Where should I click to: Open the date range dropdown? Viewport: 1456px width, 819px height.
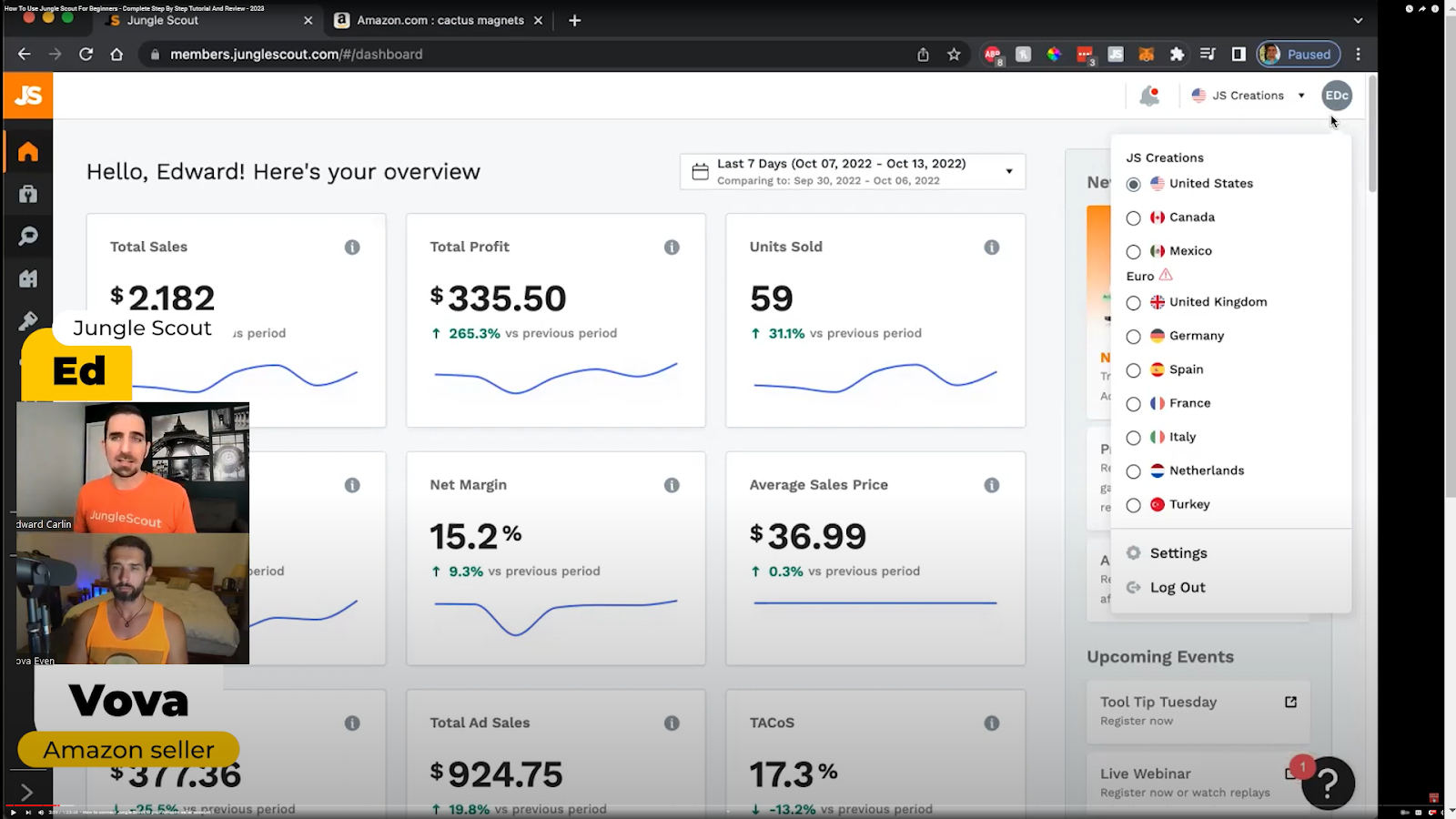click(x=852, y=172)
